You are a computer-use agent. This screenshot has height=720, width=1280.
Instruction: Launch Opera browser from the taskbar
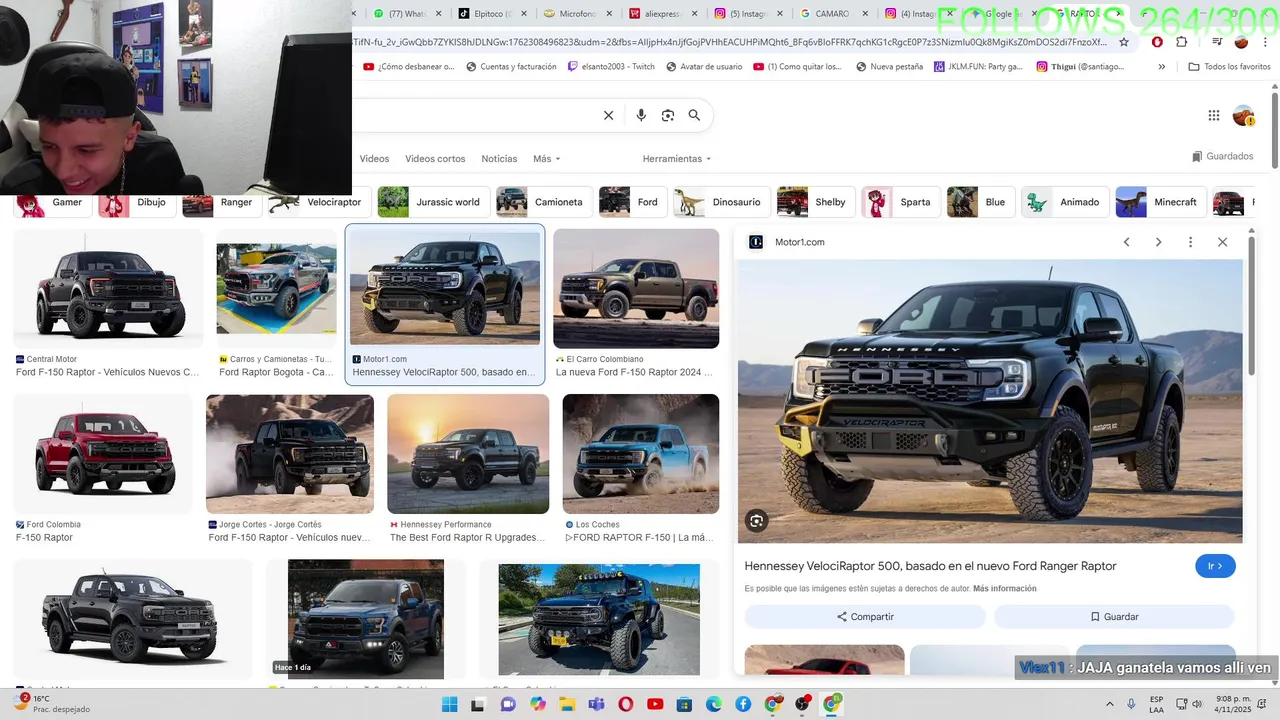point(626,704)
